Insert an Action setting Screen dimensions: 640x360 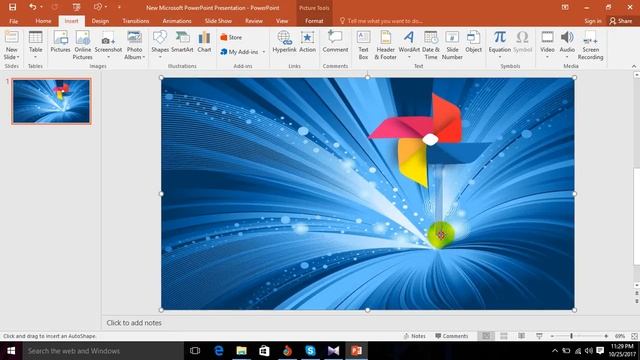pyautogui.click(x=307, y=42)
